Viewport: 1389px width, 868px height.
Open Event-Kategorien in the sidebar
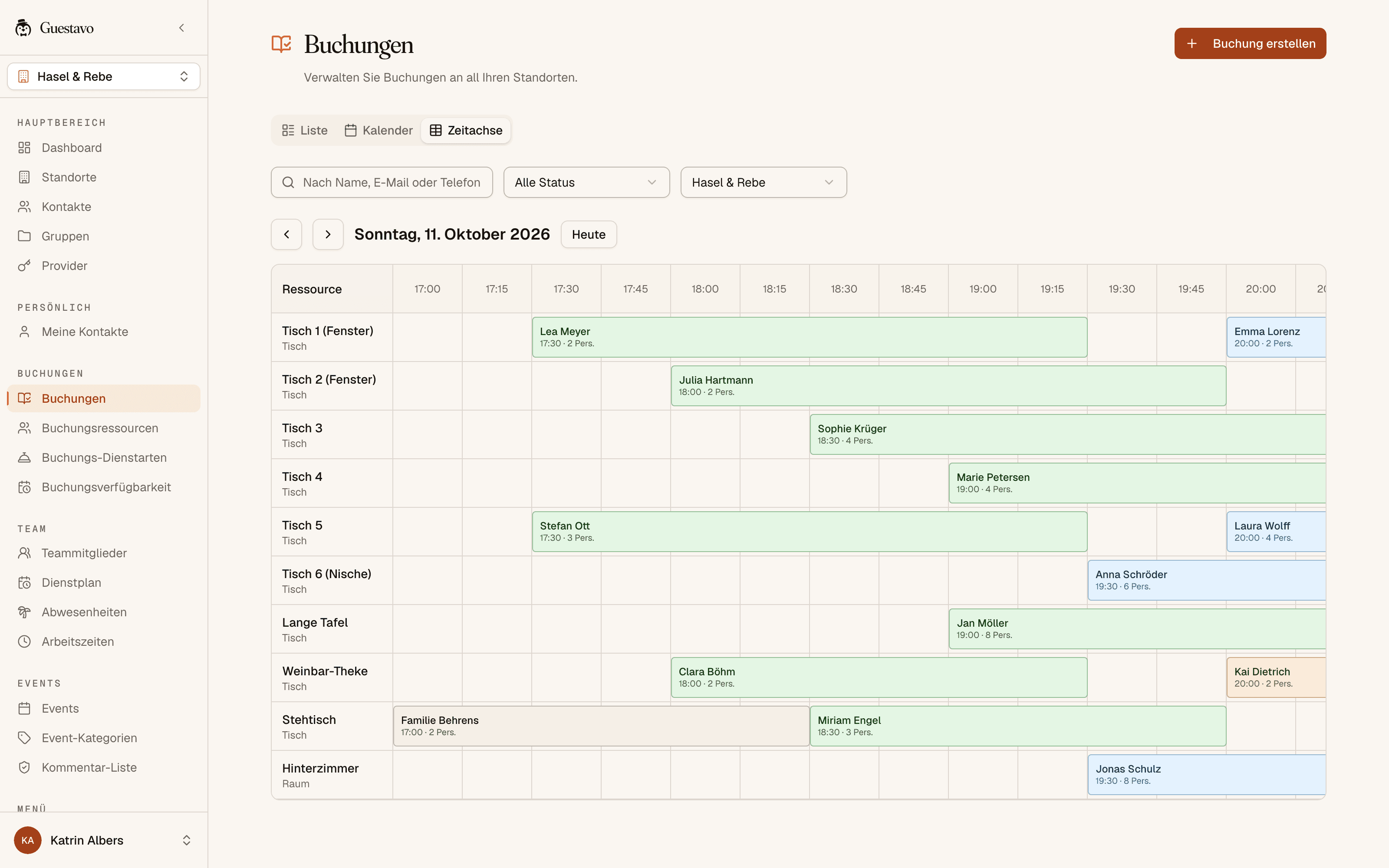[104, 738]
